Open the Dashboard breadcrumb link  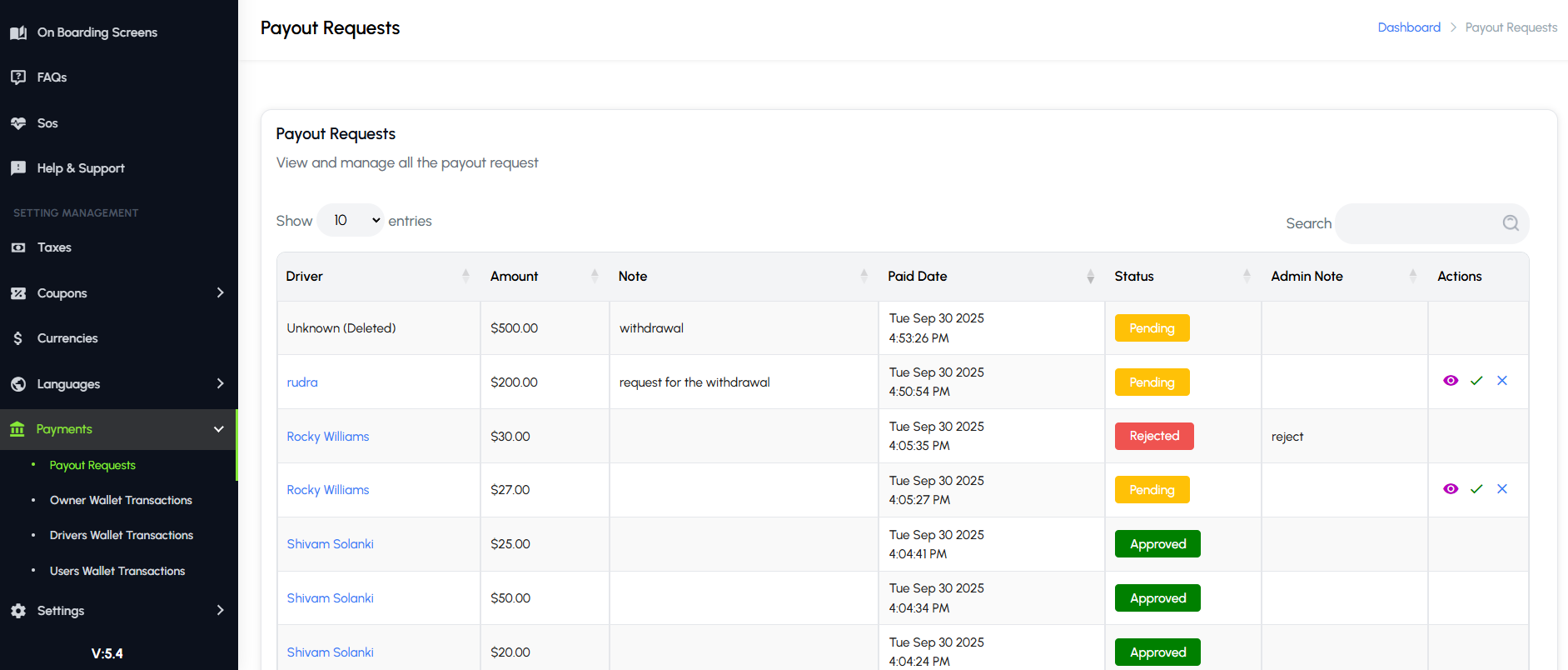(x=1408, y=27)
